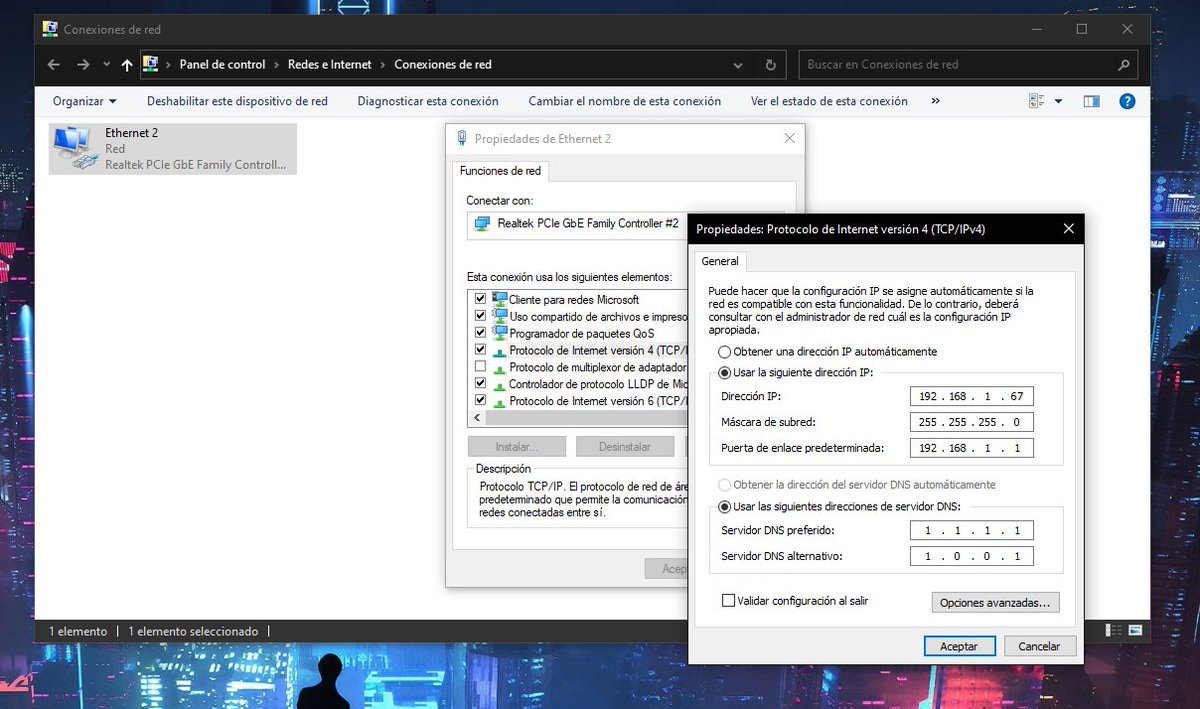Uncheck Cliente para redes Microsoft

pos(480,299)
